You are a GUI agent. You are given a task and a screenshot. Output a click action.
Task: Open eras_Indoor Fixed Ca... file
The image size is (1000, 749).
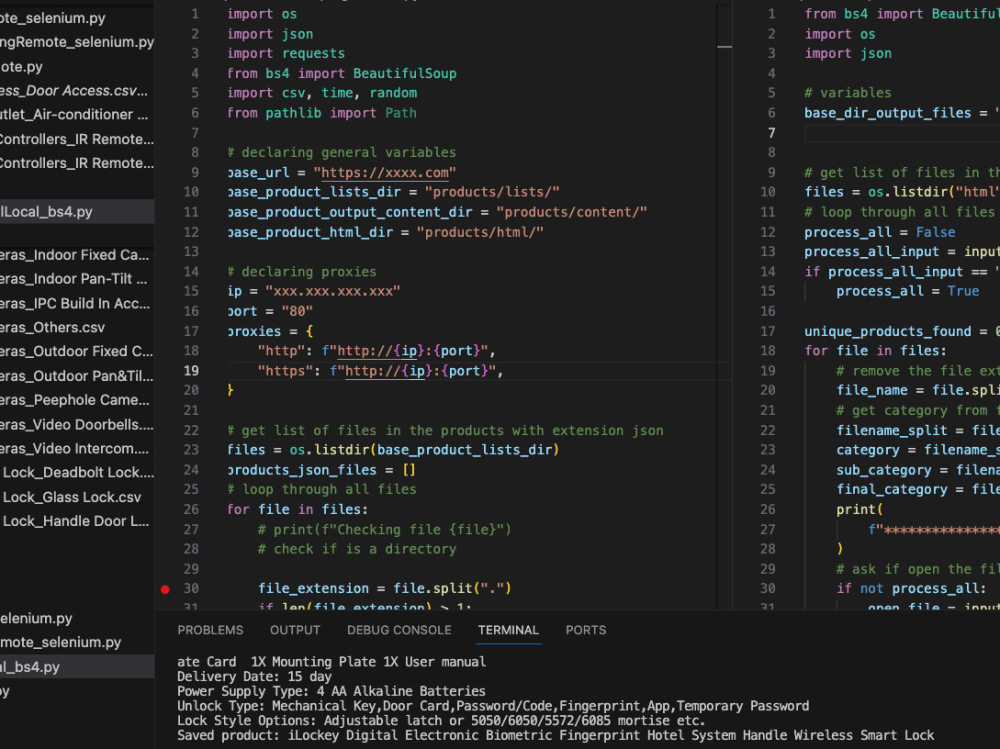pyautogui.click(x=77, y=255)
